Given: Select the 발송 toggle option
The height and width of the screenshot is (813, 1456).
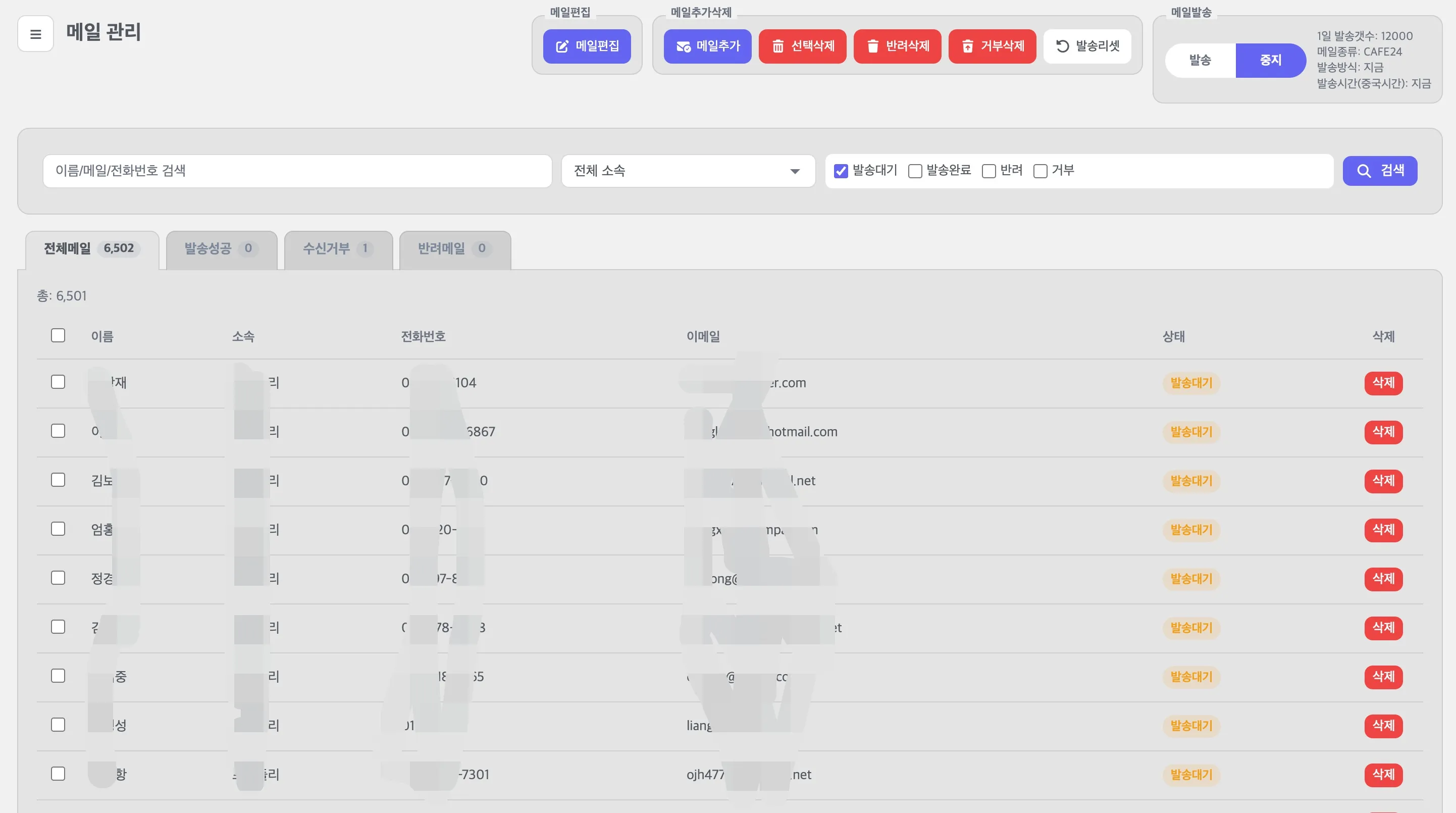Looking at the screenshot, I should pos(1200,60).
